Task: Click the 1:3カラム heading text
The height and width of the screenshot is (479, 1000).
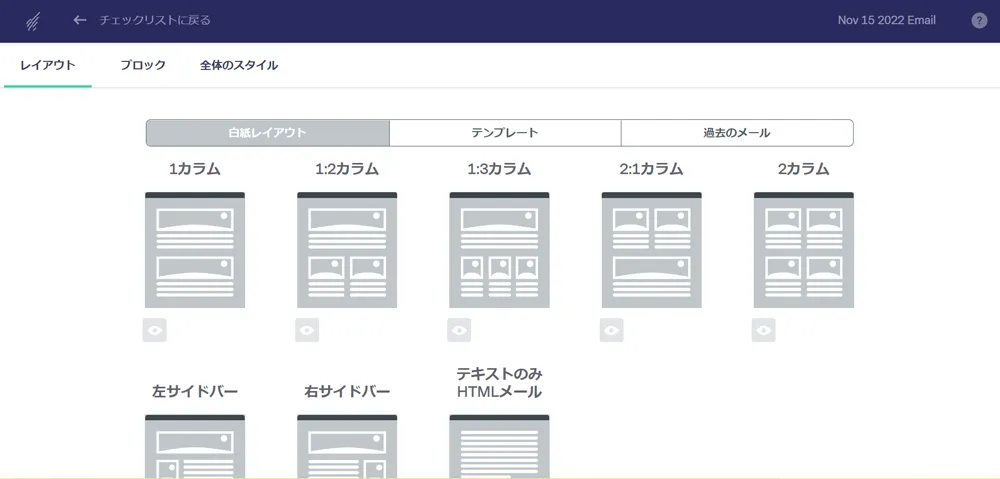Action: click(499, 169)
